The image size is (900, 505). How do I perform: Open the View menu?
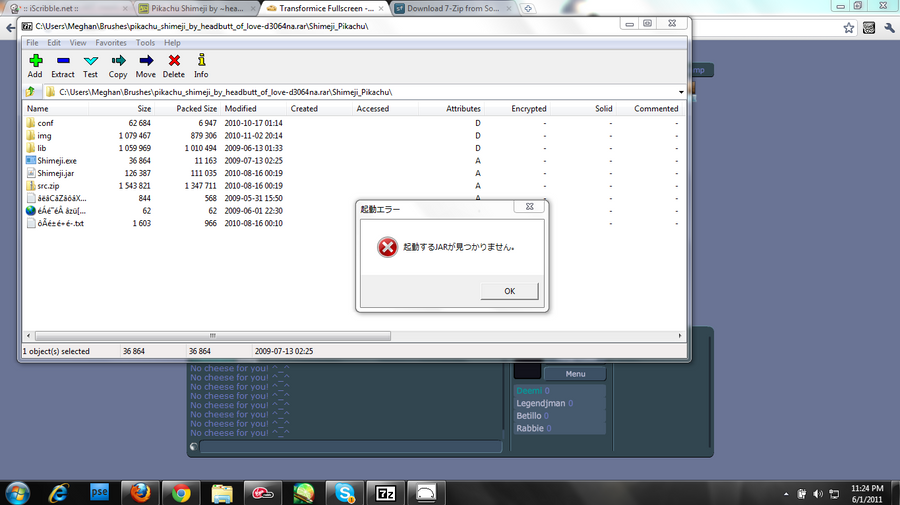[x=78, y=42]
